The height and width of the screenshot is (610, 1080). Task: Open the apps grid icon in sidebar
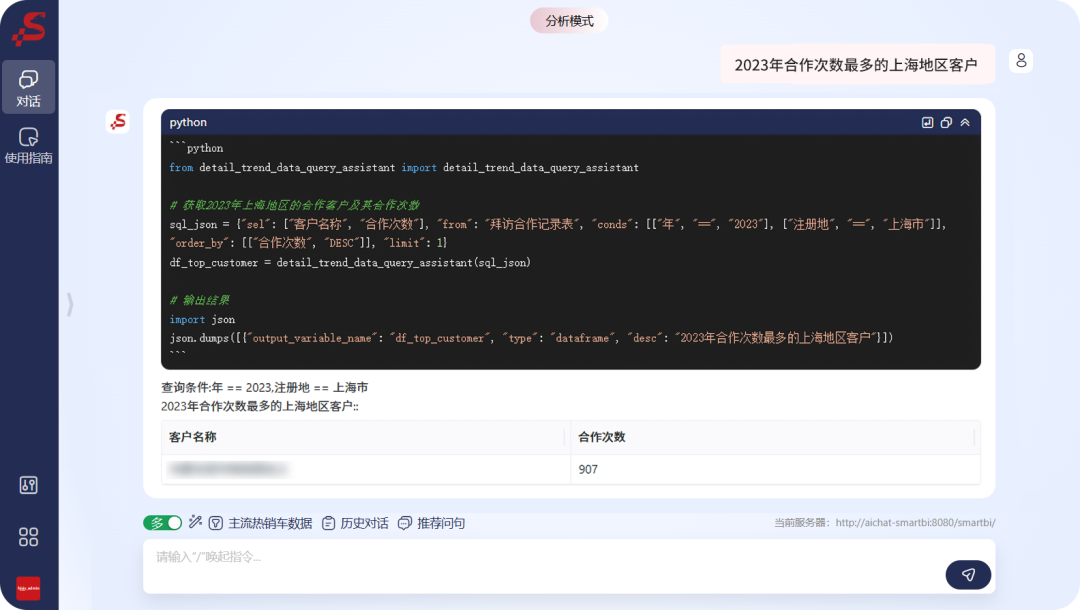click(28, 536)
